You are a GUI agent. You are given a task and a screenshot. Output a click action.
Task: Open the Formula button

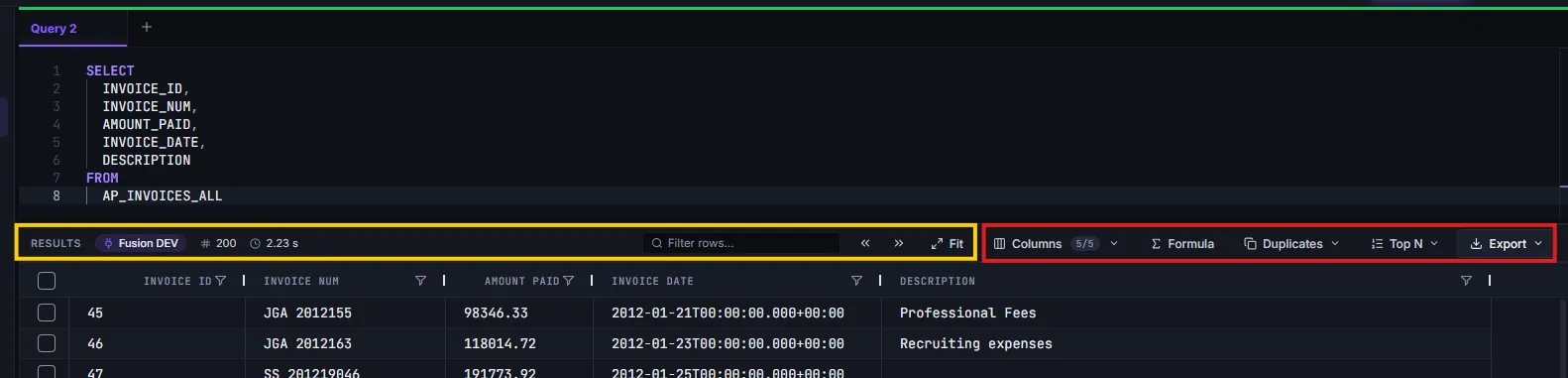click(x=1182, y=243)
